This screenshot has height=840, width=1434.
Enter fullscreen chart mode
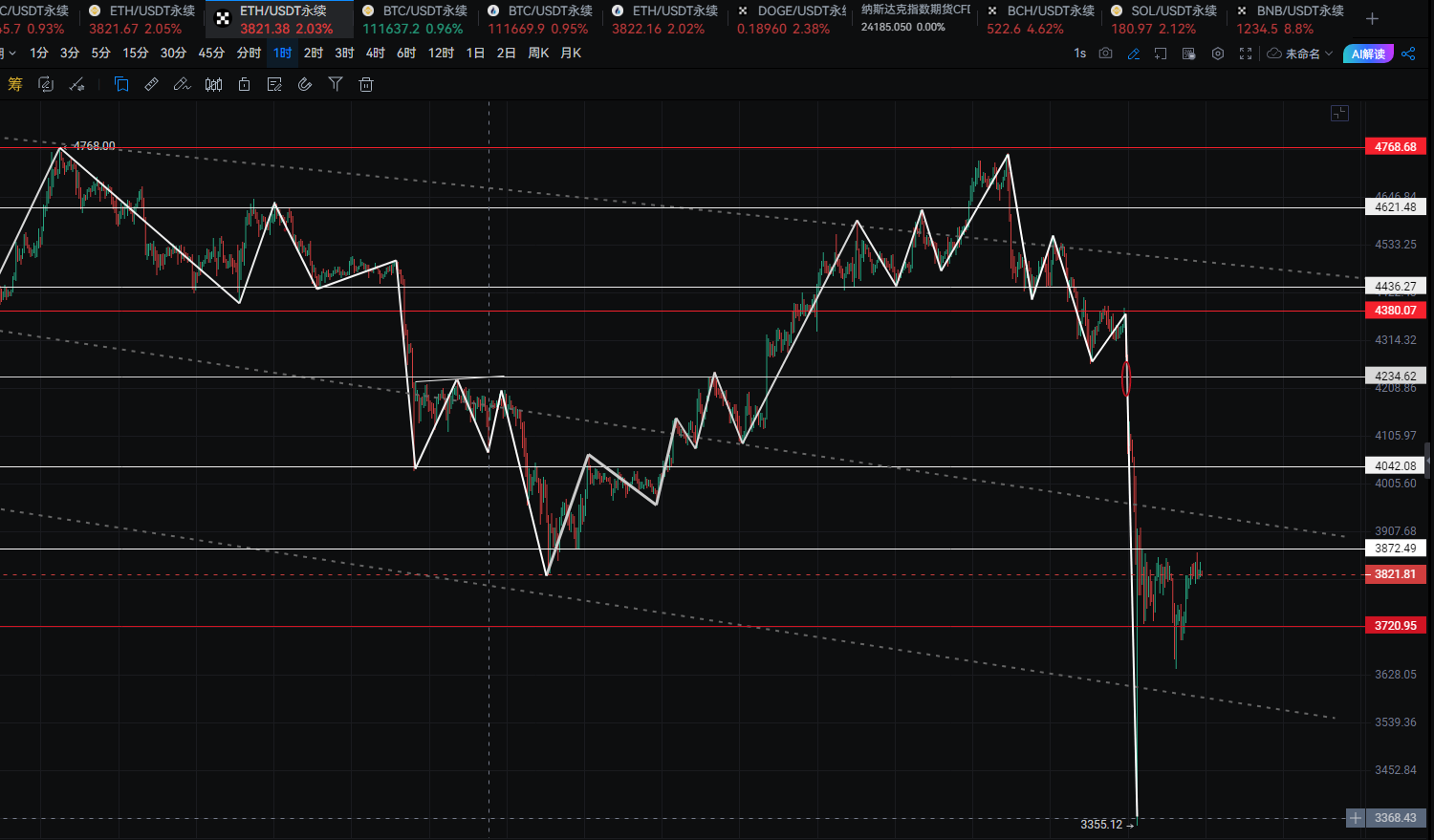(1245, 54)
